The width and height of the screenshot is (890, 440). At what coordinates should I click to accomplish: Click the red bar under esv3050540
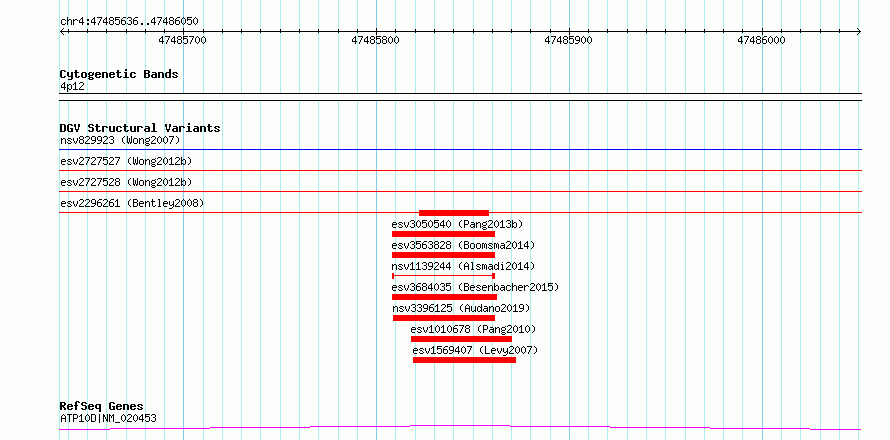(x=443, y=234)
